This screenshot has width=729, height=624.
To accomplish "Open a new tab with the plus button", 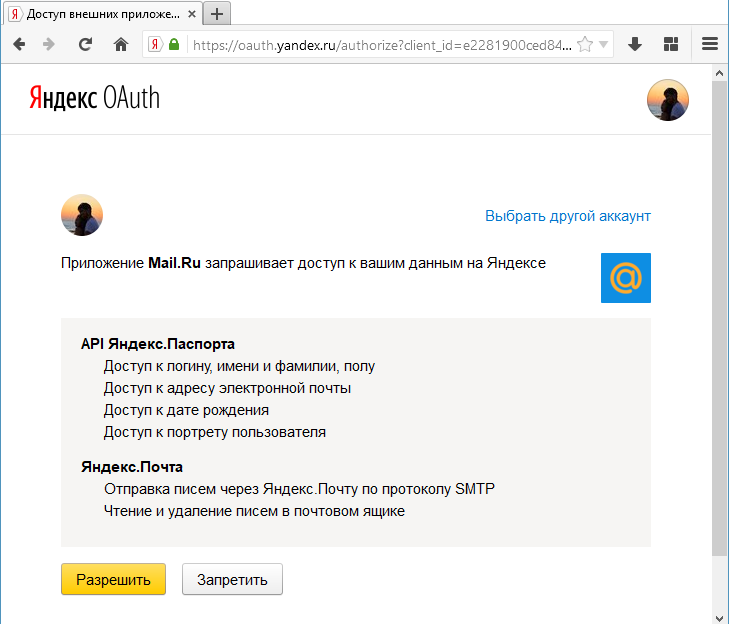I will click(x=217, y=14).
